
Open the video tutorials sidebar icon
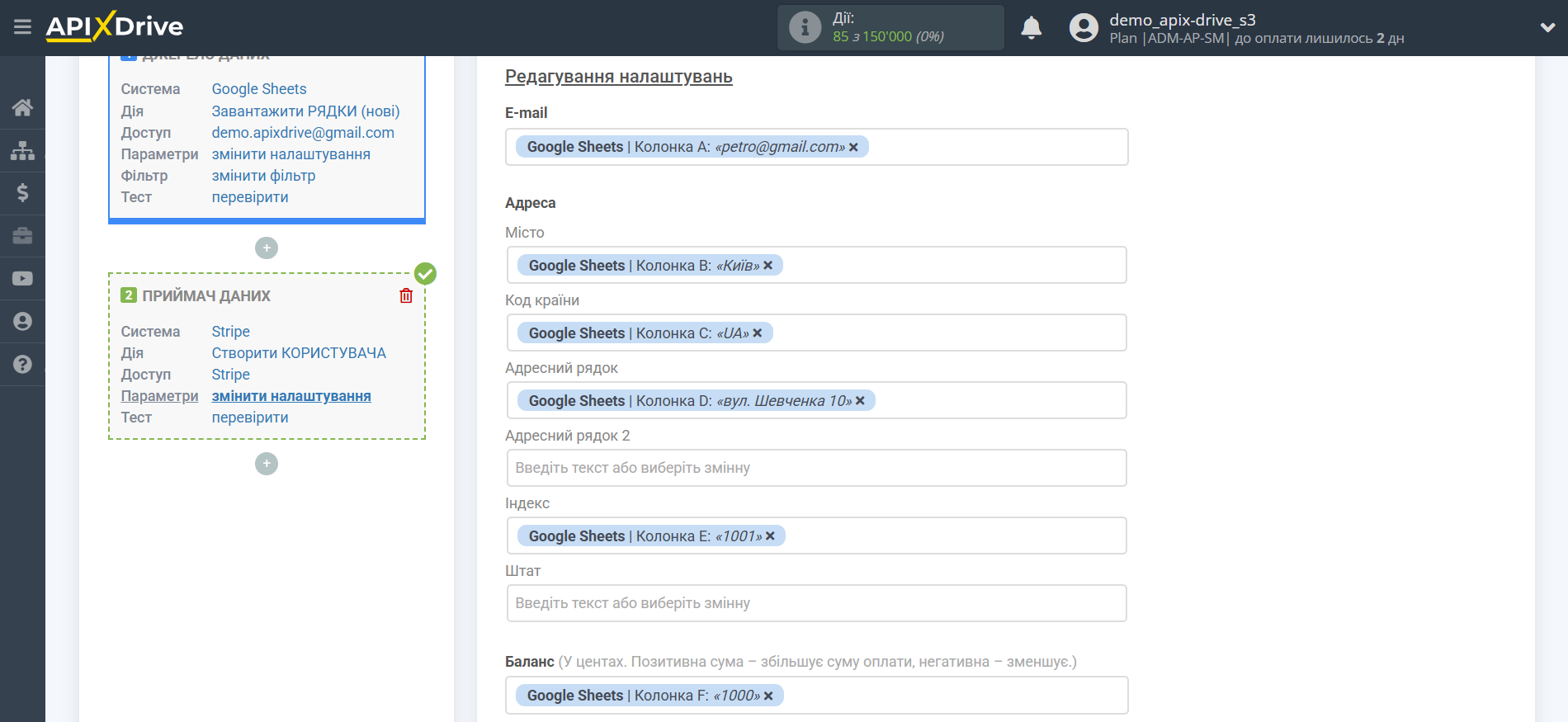pyautogui.click(x=22, y=279)
